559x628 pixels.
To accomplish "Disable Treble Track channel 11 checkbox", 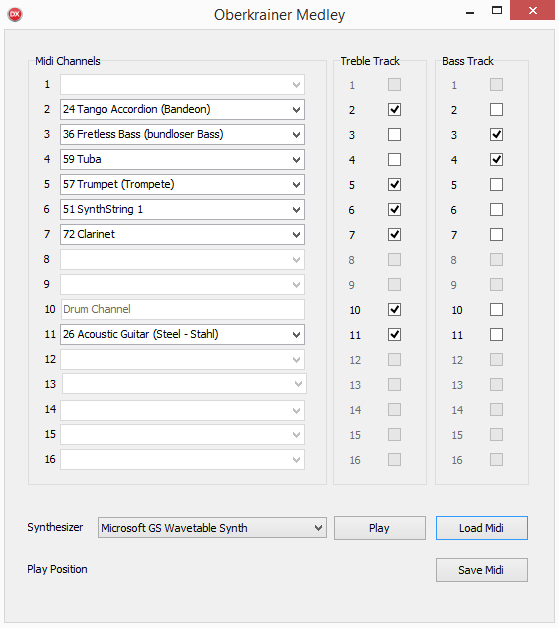I will (394, 334).
